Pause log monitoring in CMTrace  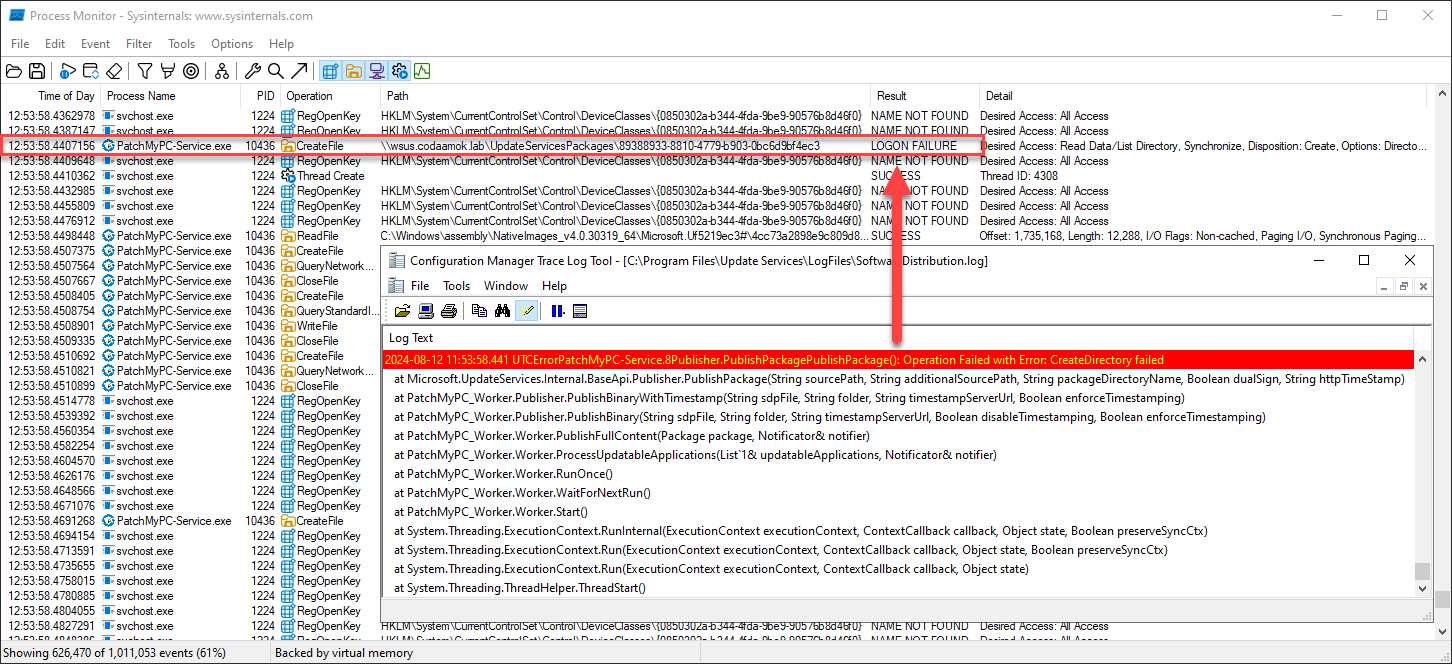click(557, 311)
